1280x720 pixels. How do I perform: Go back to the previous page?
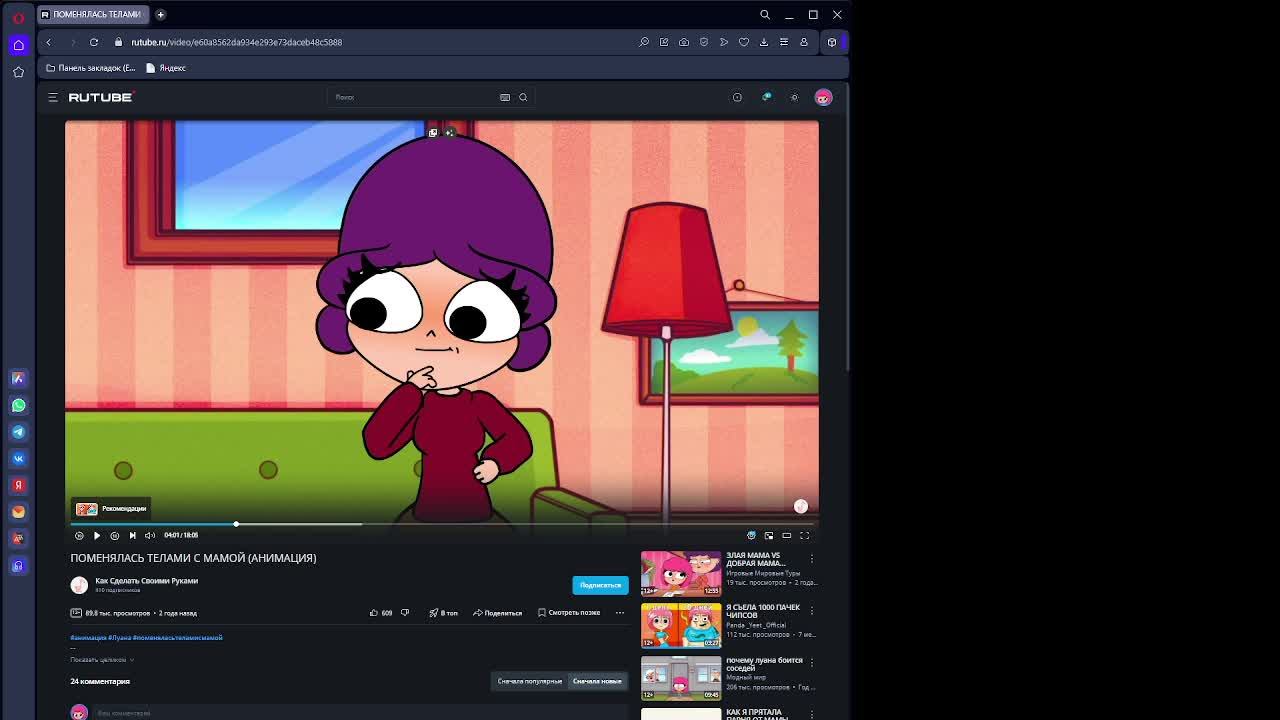pyautogui.click(x=48, y=42)
